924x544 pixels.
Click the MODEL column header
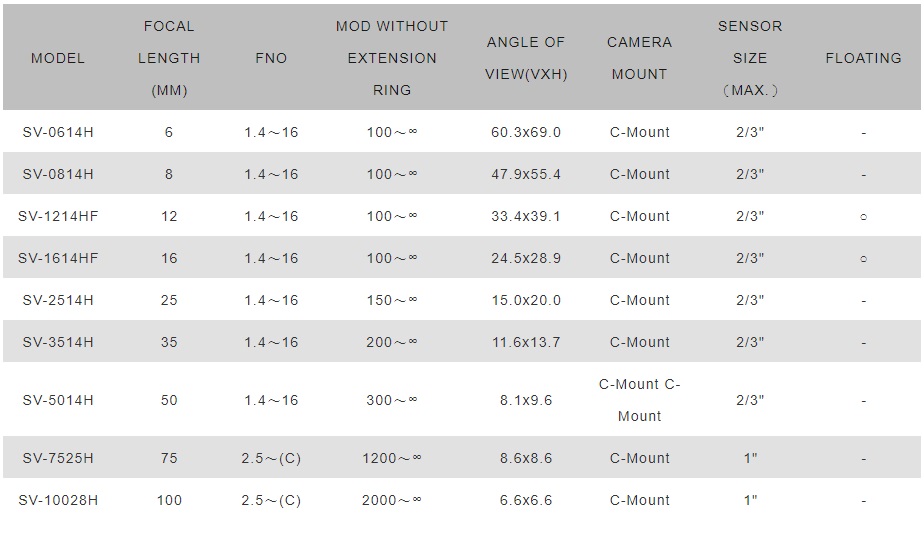pyautogui.click(x=58, y=58)
